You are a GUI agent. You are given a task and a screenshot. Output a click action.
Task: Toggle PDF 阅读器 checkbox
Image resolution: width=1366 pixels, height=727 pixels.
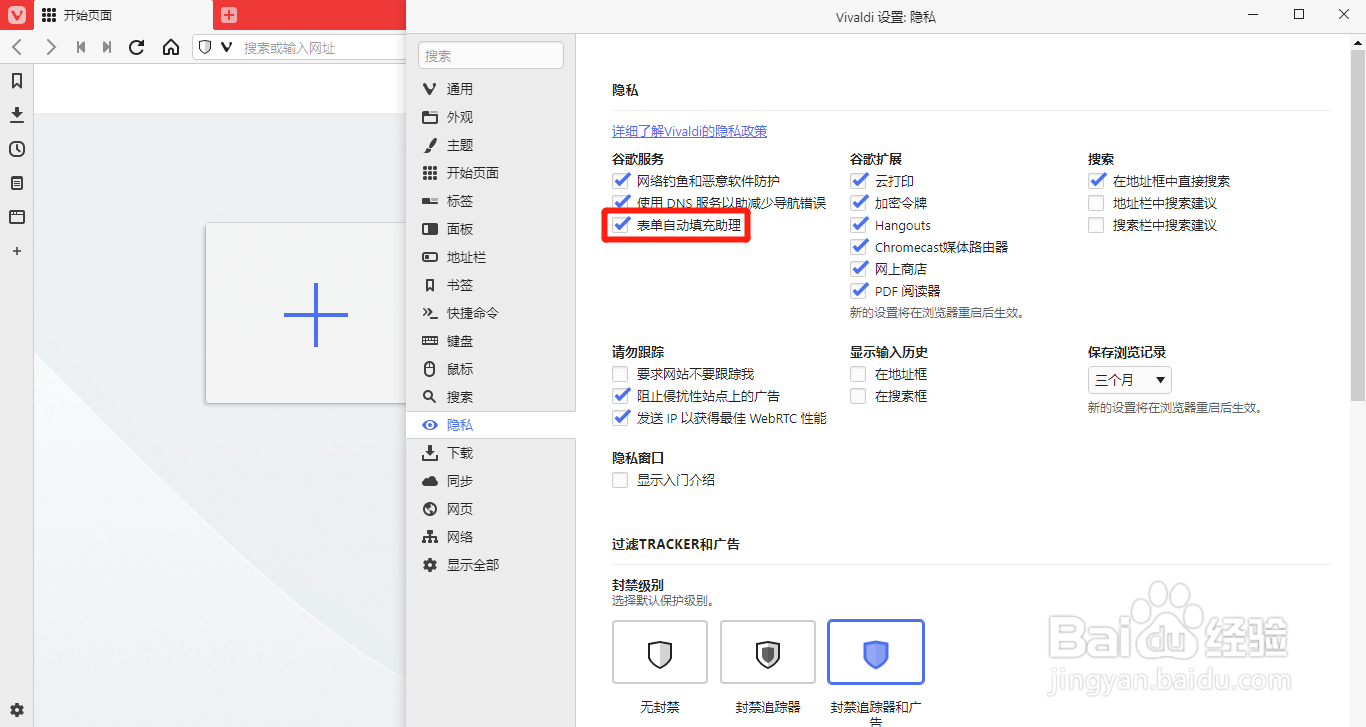click(x=859, y=291)
